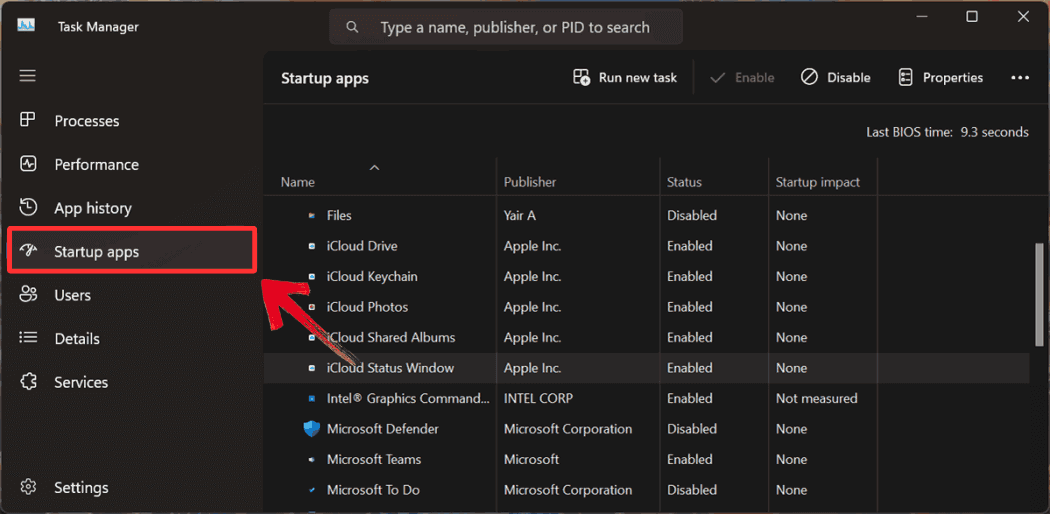Image resolution: width=1050 pixels, height=514 pixels.
Task: Select the iCloud Drive row
Action: tap(647, 246)
